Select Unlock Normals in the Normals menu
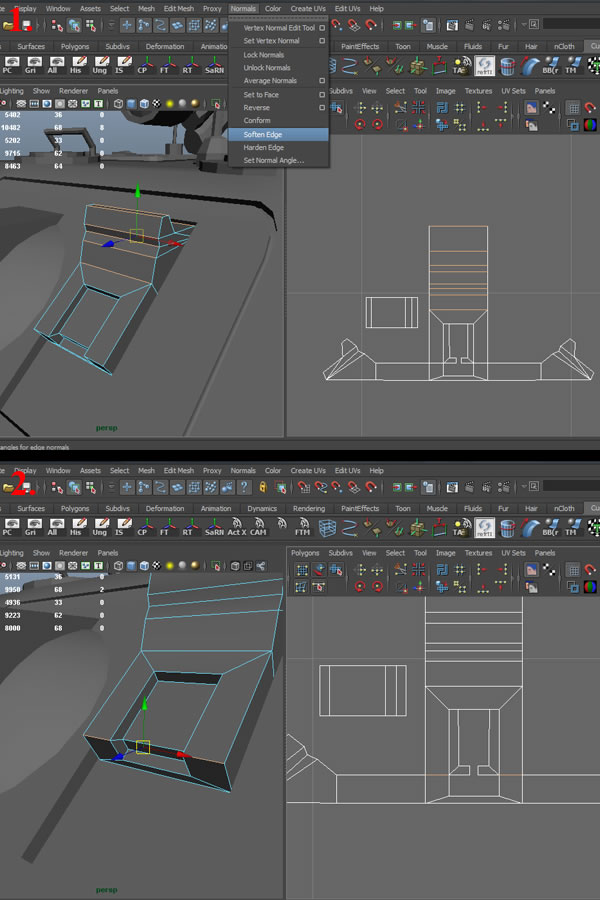The width and height of the screenshot is (600, 900). click(278, 68)
